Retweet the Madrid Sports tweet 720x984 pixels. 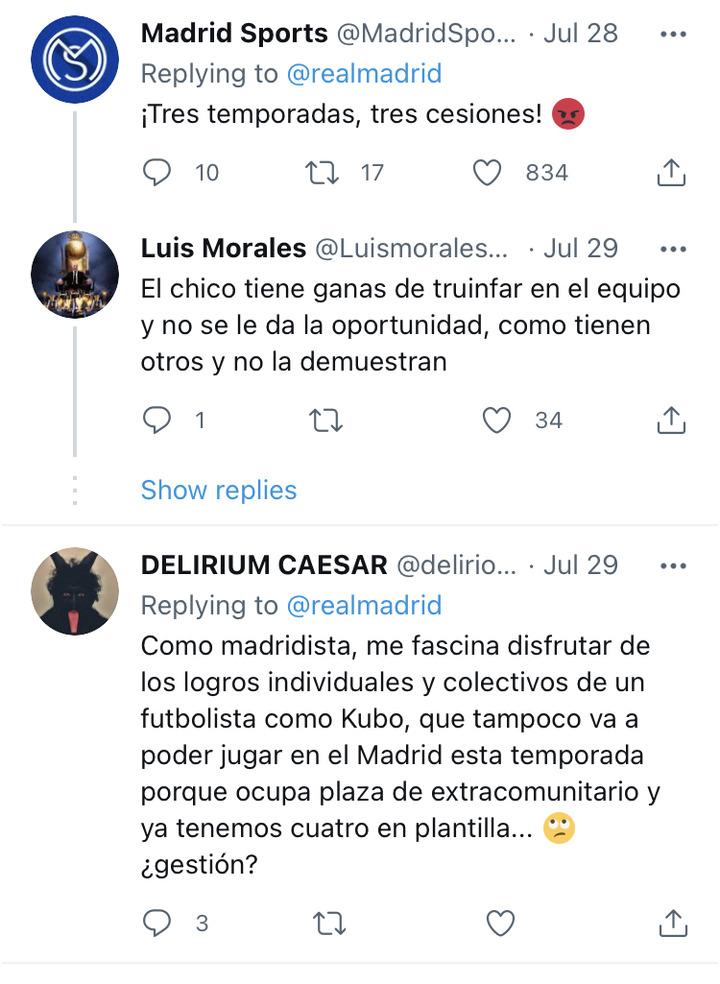(322, 173)
